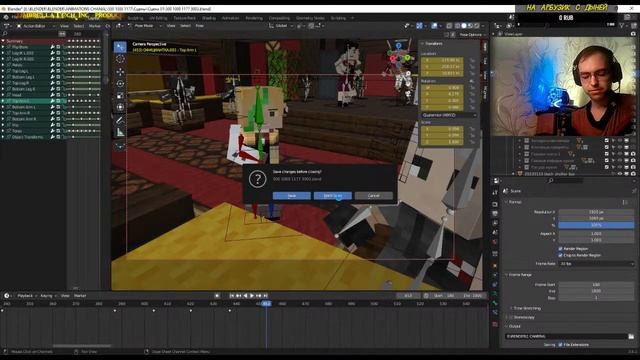Toggle the Stereoscopy checkbox
This screenshot has height=360, width=640.
click(x=510, y=317)
